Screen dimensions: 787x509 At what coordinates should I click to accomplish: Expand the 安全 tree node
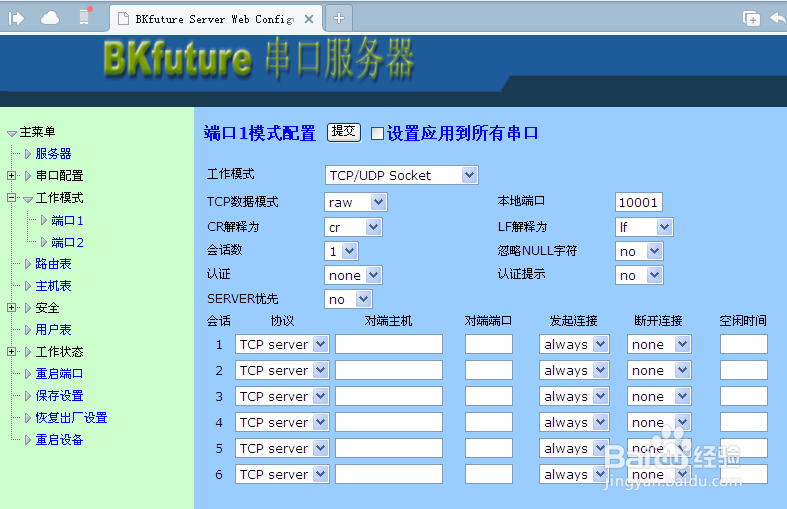[12, 307]
